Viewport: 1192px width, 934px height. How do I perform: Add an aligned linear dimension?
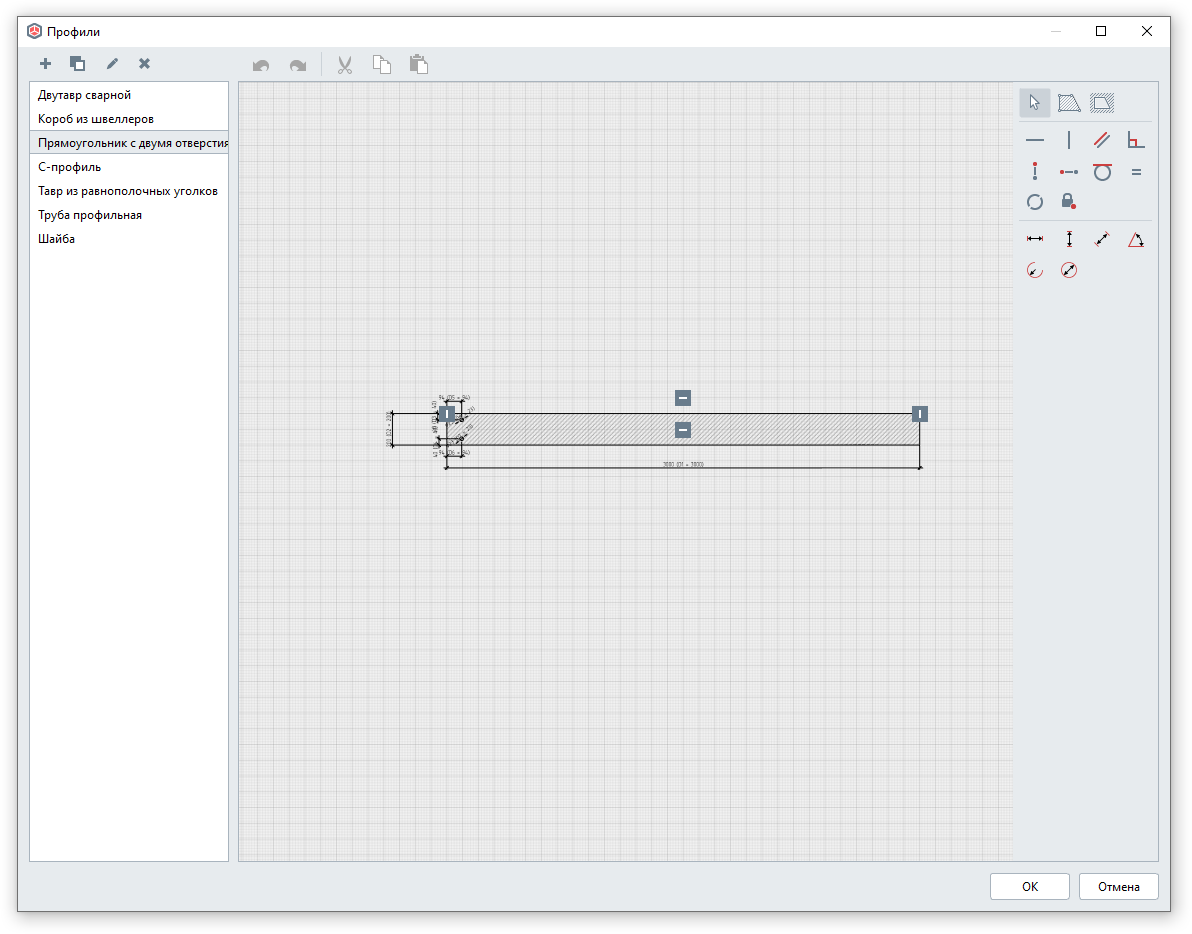click(x=1102, y=239)
